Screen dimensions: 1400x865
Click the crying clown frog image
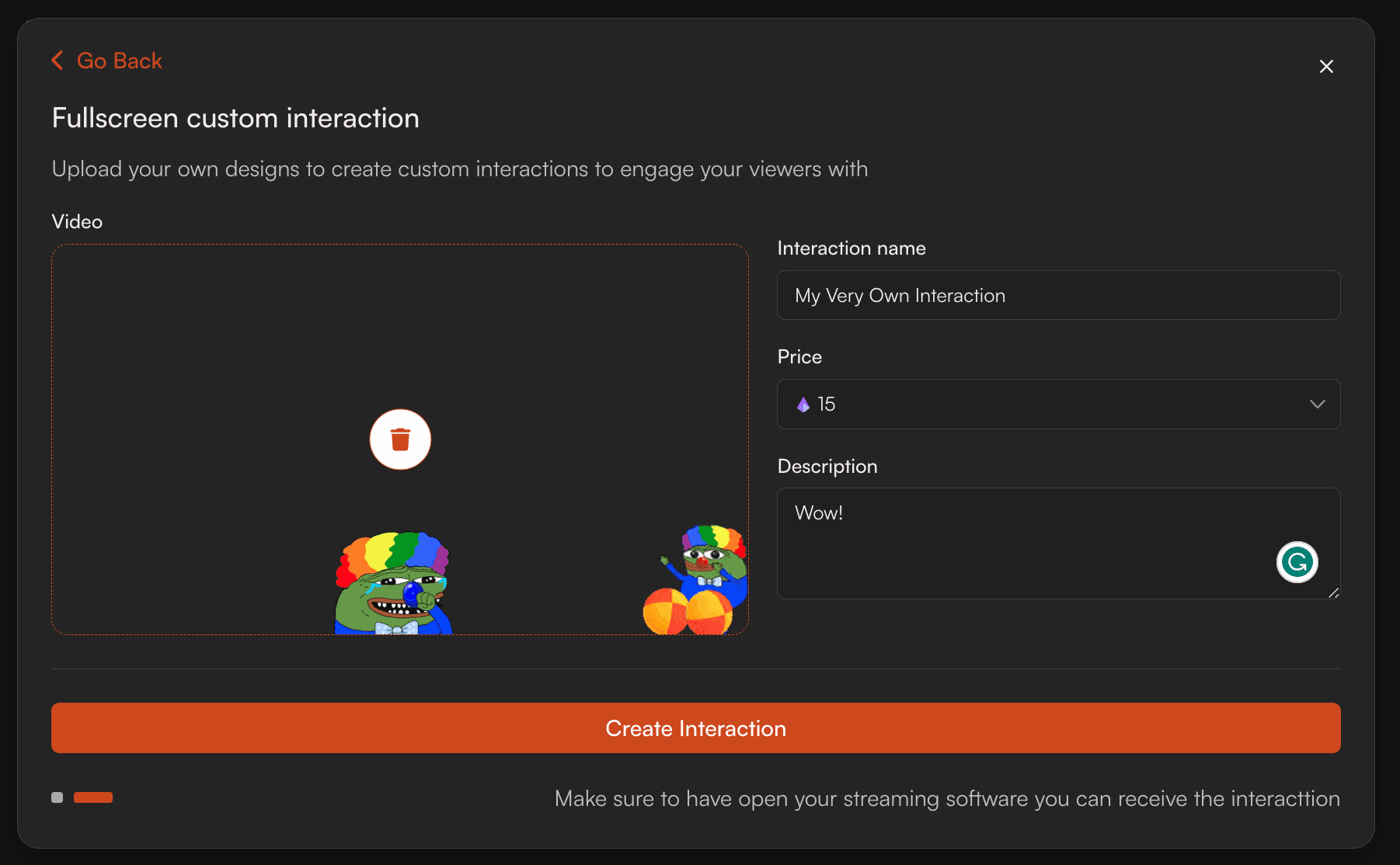click(x=393, y=585)
